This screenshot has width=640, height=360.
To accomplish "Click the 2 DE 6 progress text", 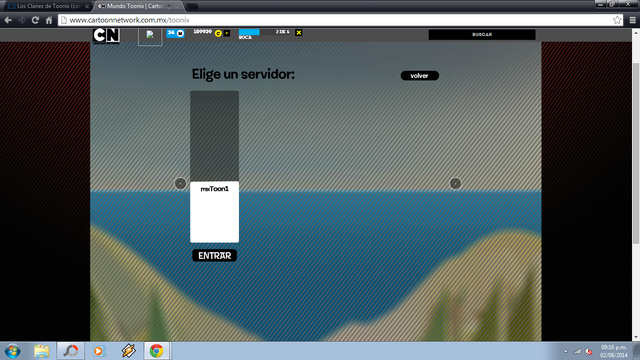I will (x=282, y=32).
